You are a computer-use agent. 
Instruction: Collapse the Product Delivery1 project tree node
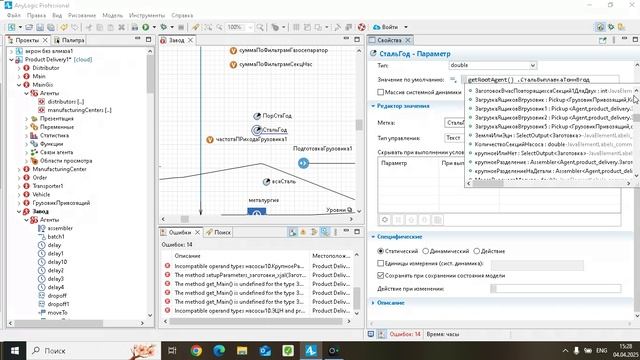click(11, 60)
